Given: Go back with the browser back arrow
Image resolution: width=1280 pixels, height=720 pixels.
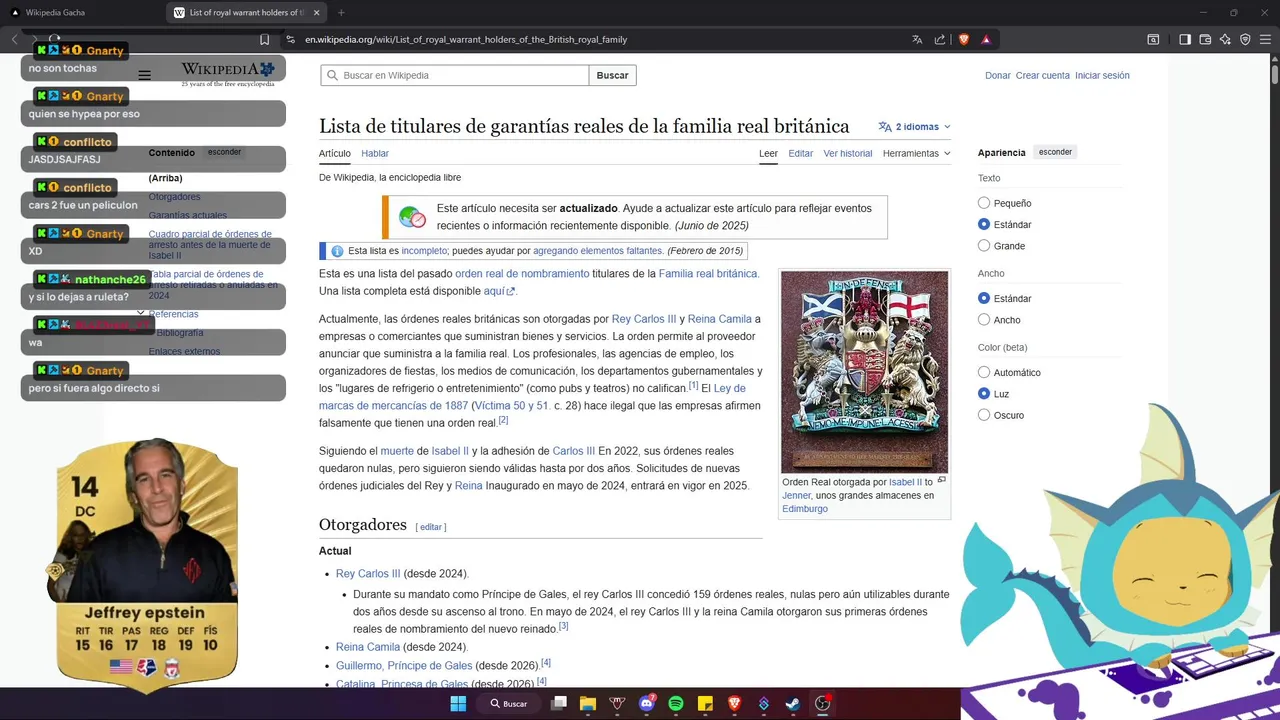Looking at the screenshot, I should click(x=15, y=40).
